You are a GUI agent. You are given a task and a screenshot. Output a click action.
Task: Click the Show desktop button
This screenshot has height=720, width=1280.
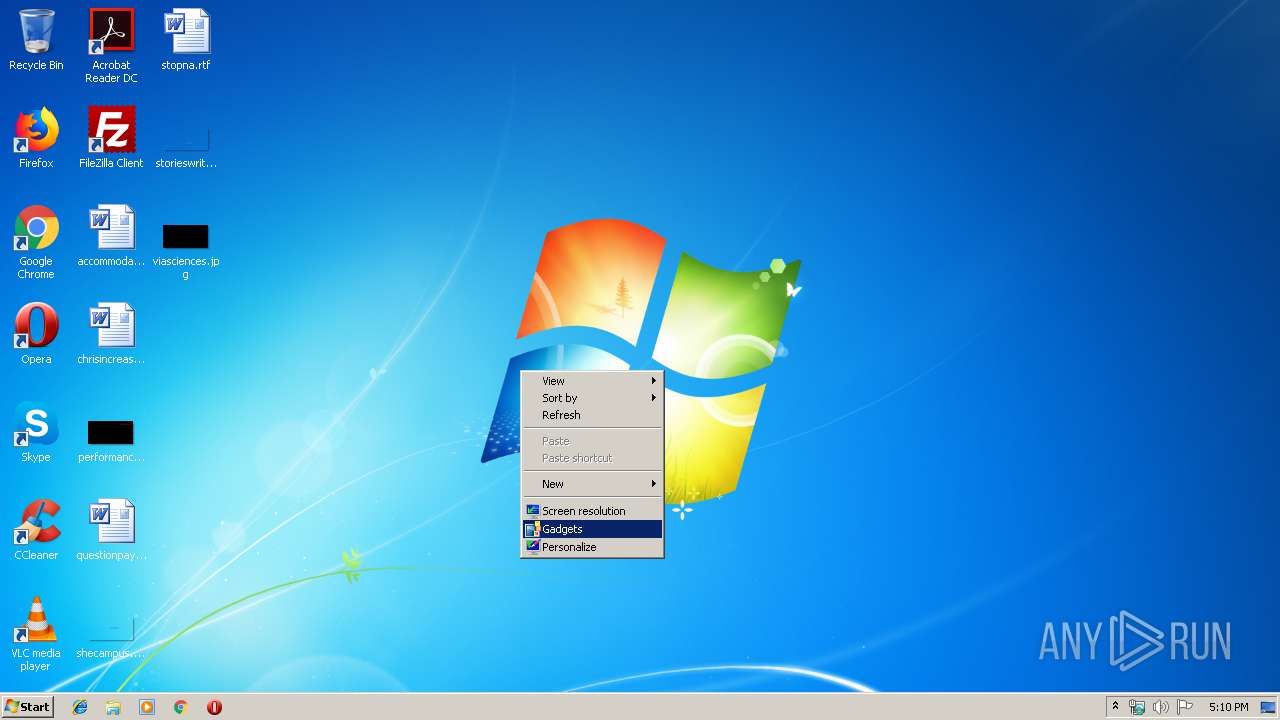coord(1268,707)
